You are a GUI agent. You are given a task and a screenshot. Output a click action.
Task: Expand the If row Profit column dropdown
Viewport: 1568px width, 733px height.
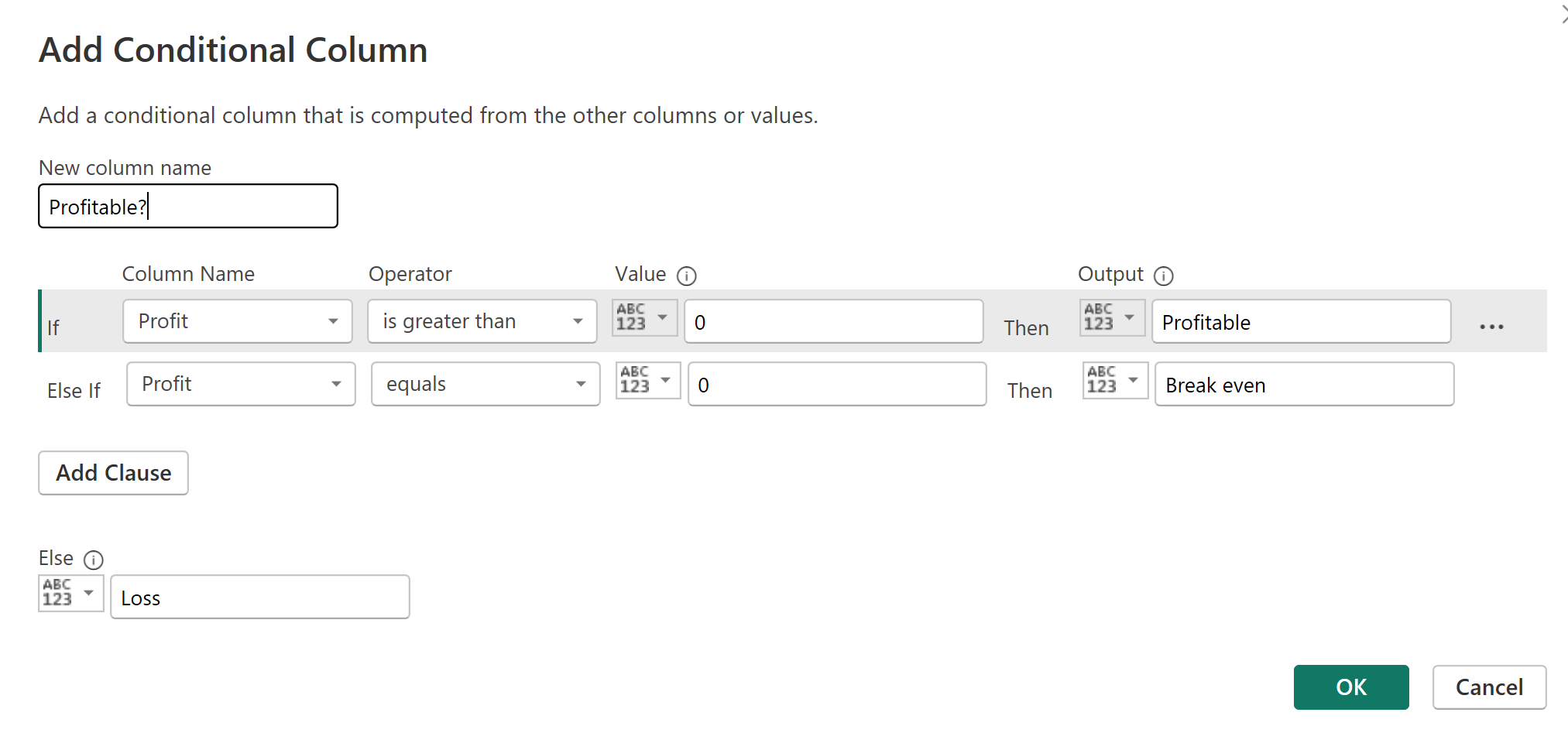point(237,321)
